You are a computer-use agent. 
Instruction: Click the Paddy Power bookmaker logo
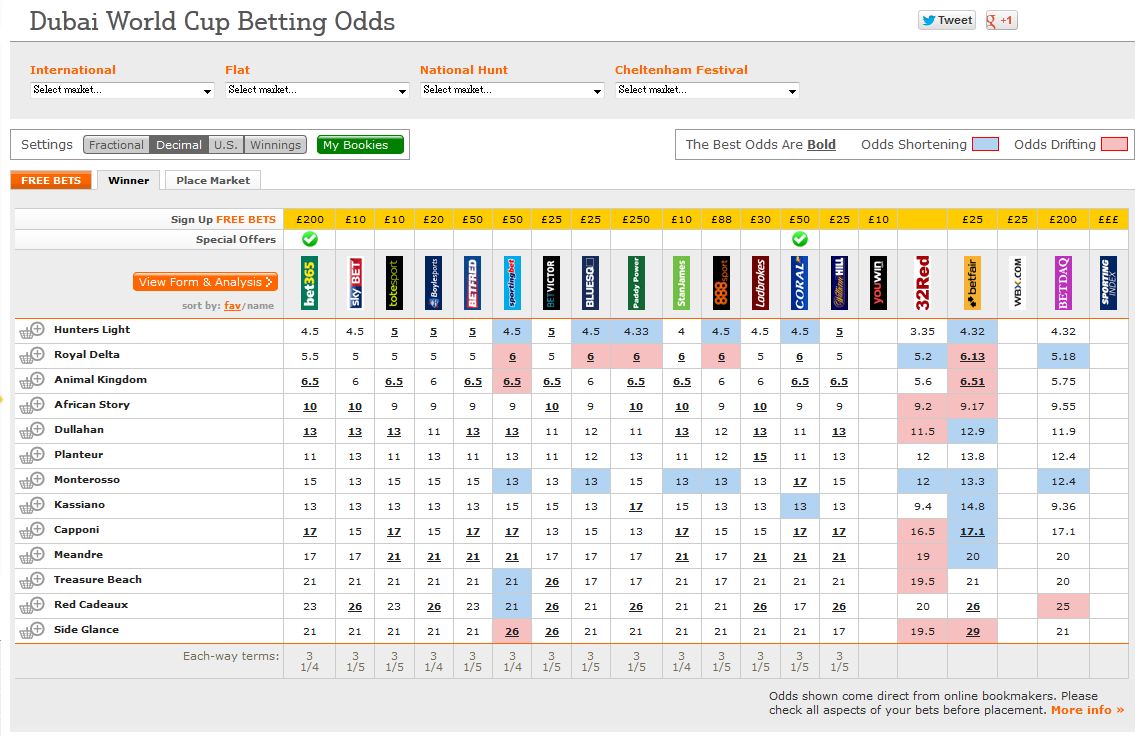635,283
